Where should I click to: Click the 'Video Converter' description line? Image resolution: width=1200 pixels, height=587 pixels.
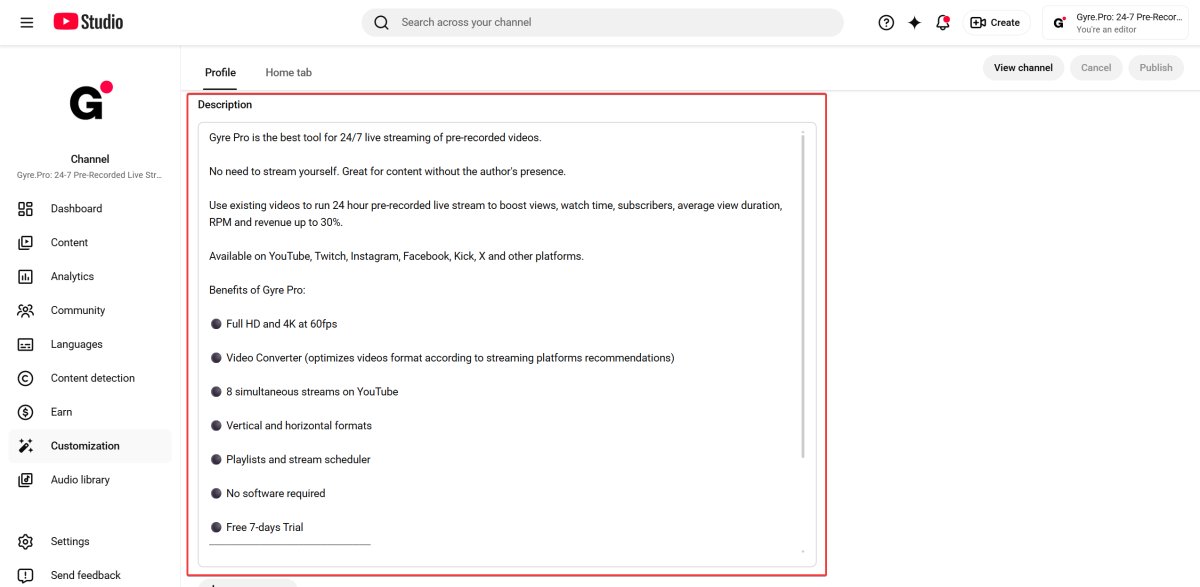(x=442, y=358)
